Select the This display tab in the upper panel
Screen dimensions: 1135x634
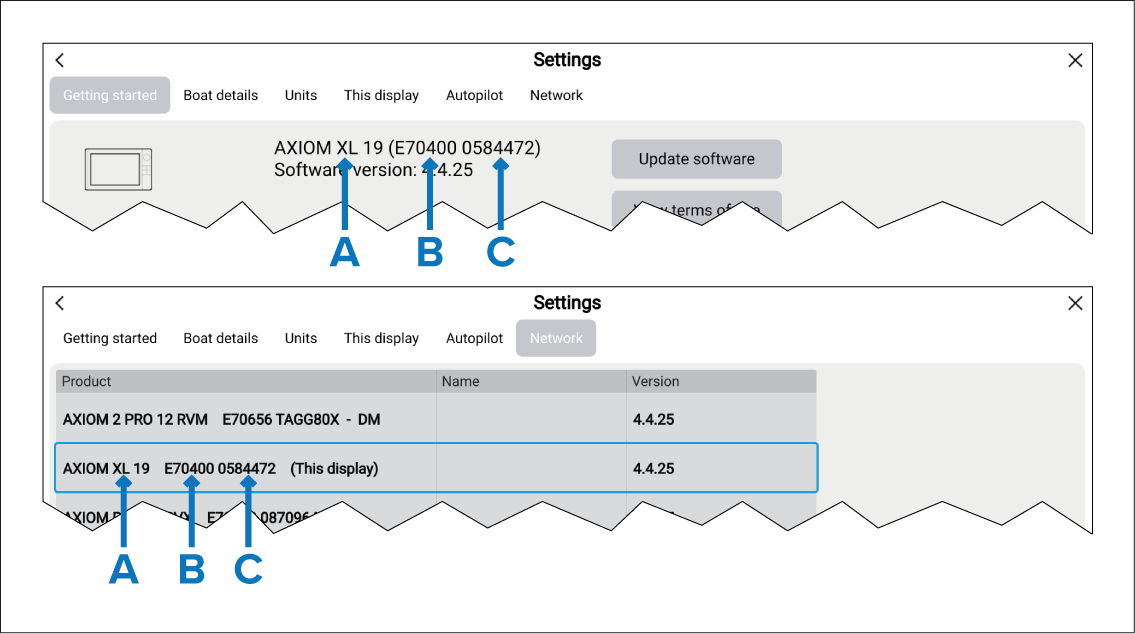pyautogui.click(x=381, y=96)
